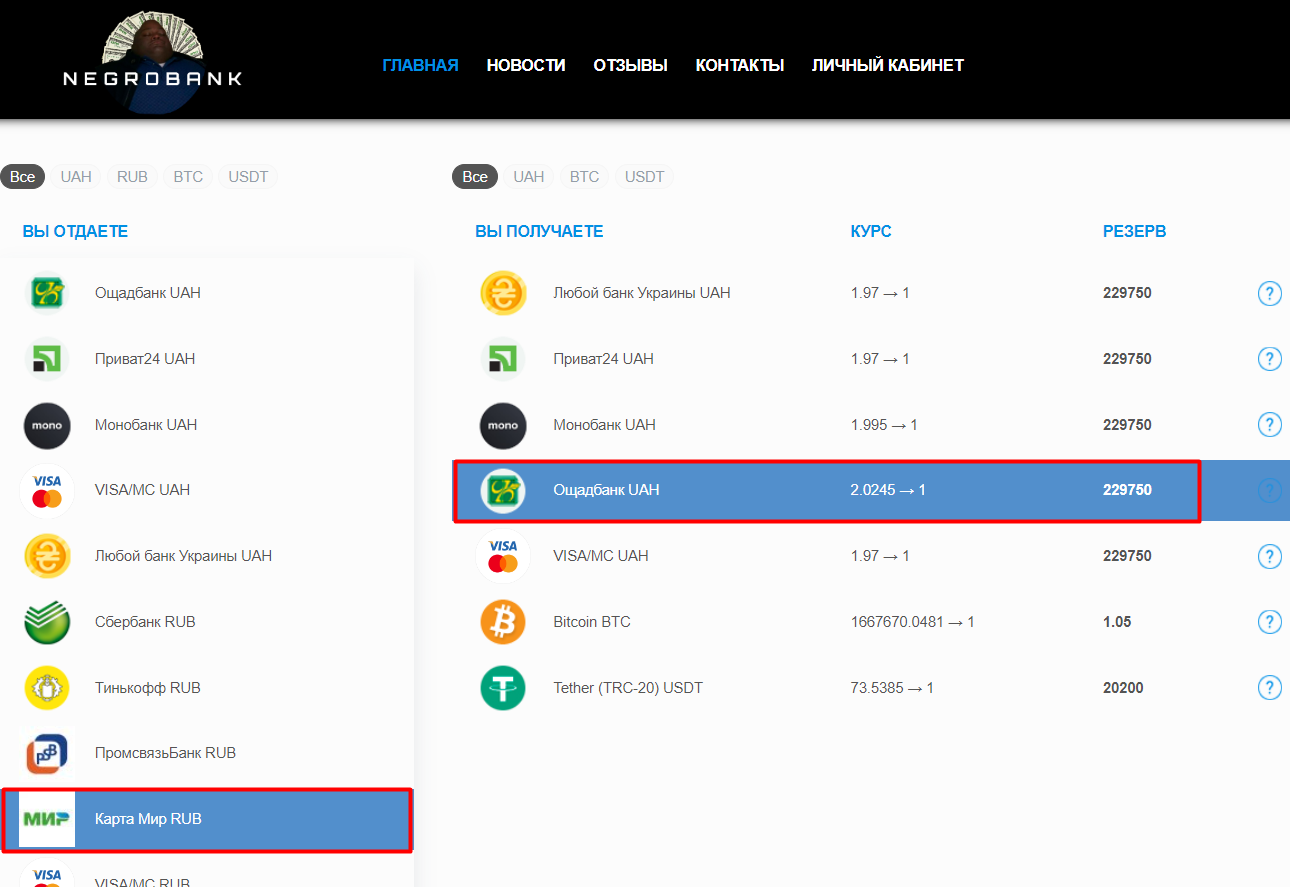Click VISA/MC icon in receive column
1290x887 pixels.
click(503, 556)
